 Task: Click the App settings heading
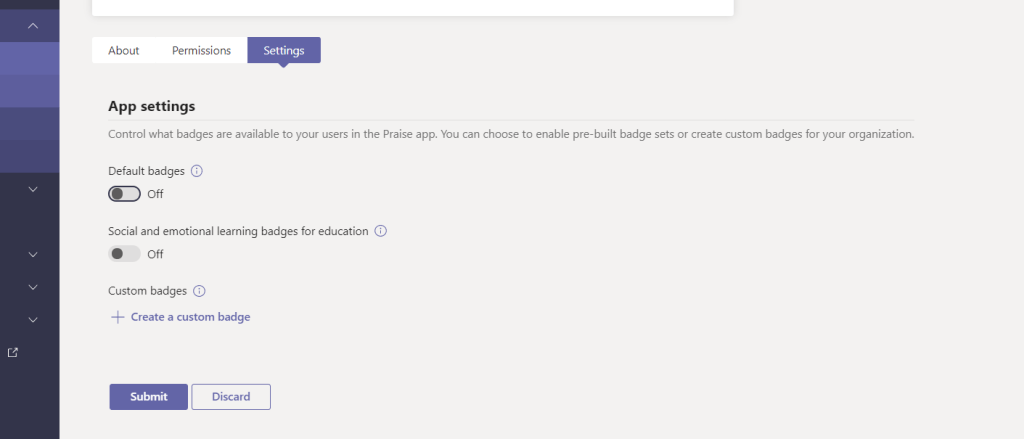[151, 105]
